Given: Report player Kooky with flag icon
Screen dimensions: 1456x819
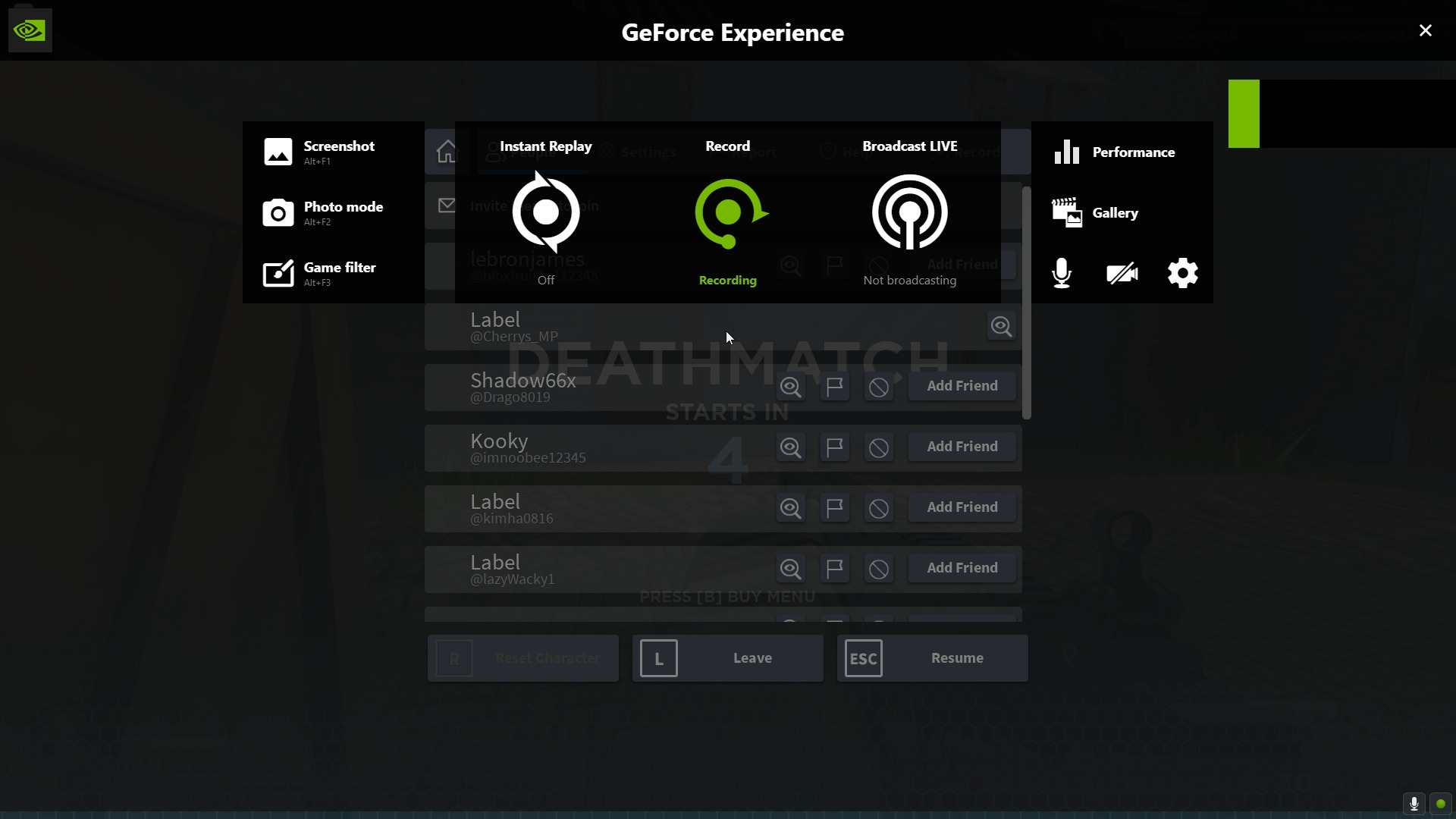Looking at the screenshot, I should (834, 447).
